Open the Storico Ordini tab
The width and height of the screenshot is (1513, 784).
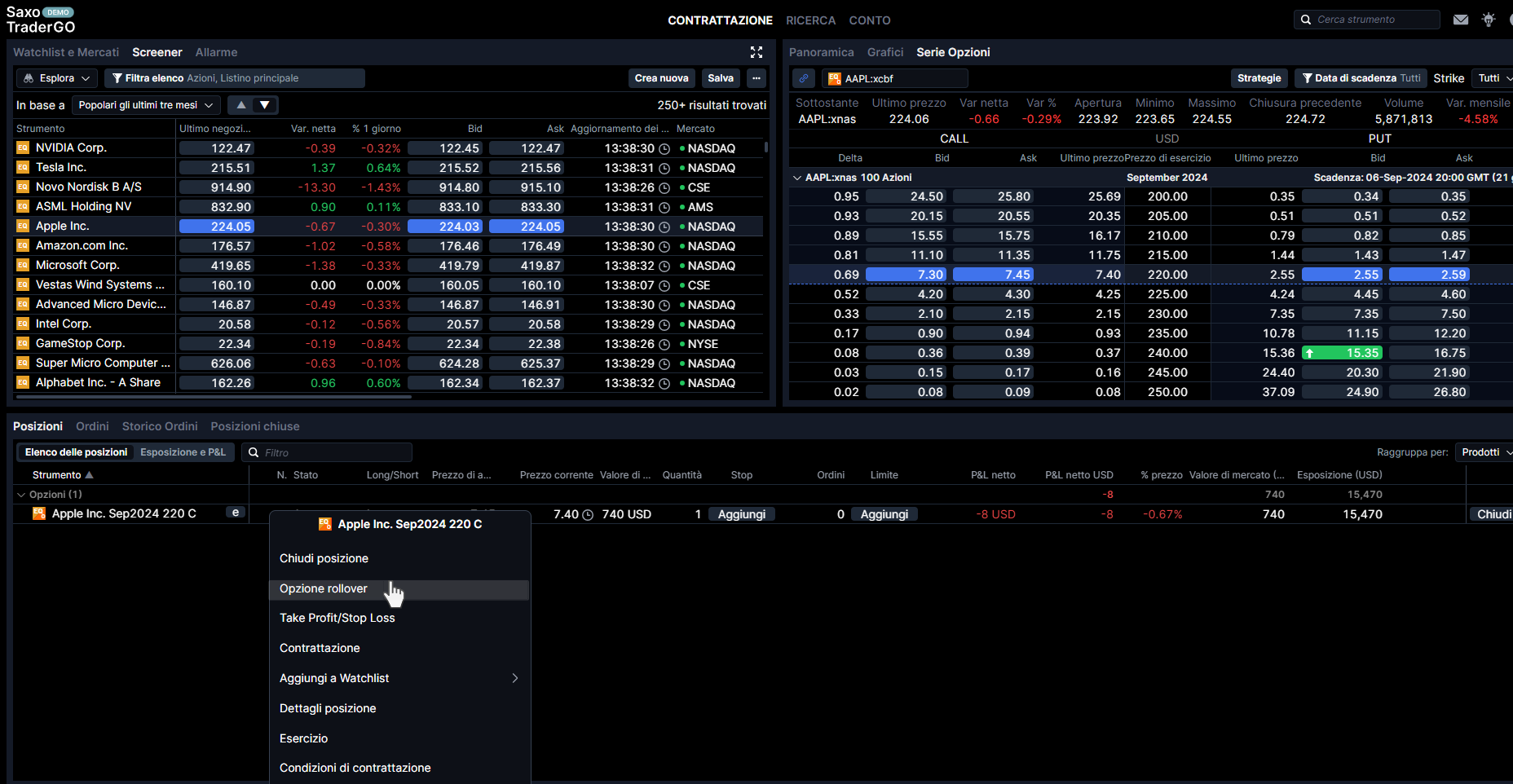tap(160, 426)
